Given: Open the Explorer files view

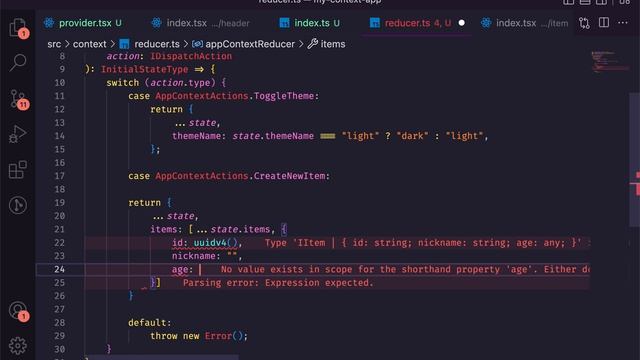Looking at the screenshot, I should pos(18,28).
